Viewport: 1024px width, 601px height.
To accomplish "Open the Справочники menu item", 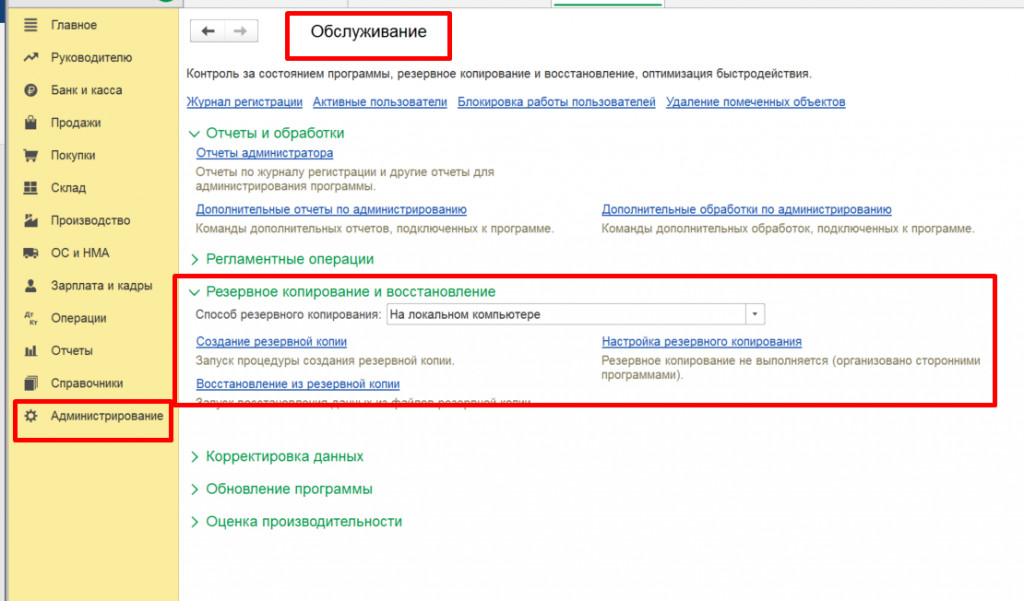I will (87, 382).
